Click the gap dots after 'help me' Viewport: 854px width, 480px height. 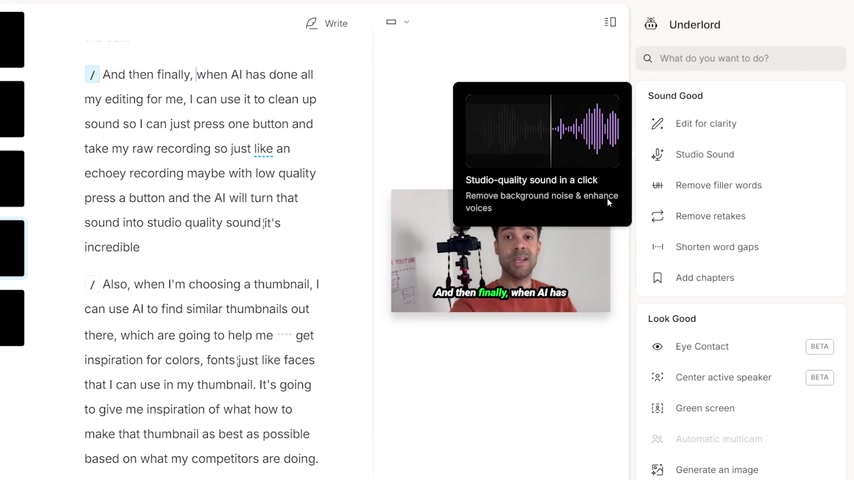[284, 335]
